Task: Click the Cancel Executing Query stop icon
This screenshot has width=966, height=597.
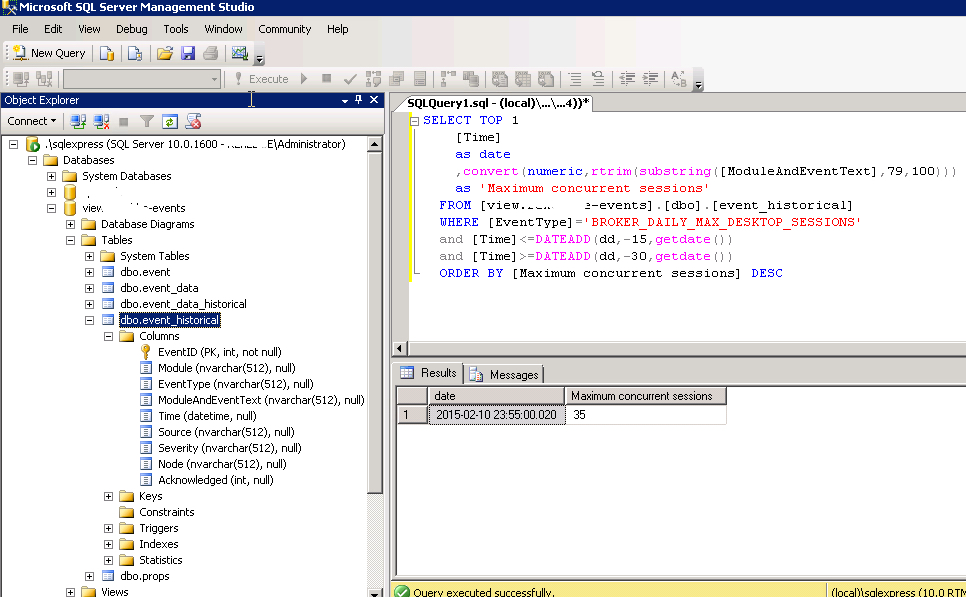Action: tap(327, 79)
